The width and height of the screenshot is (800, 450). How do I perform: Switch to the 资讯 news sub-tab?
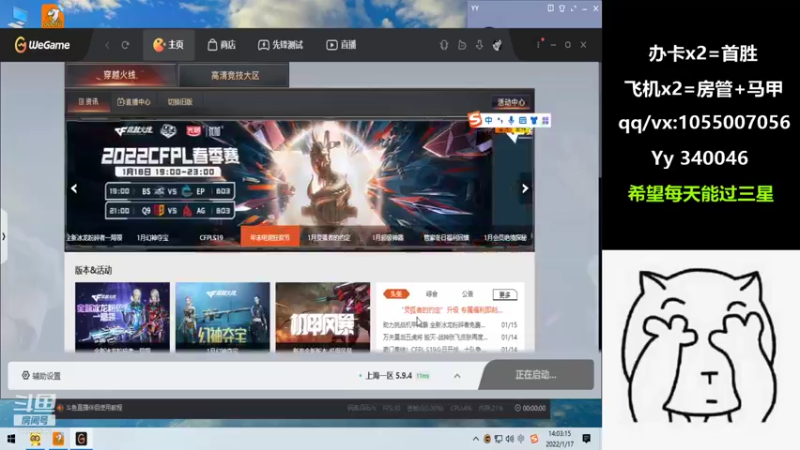tap(88, 102)
